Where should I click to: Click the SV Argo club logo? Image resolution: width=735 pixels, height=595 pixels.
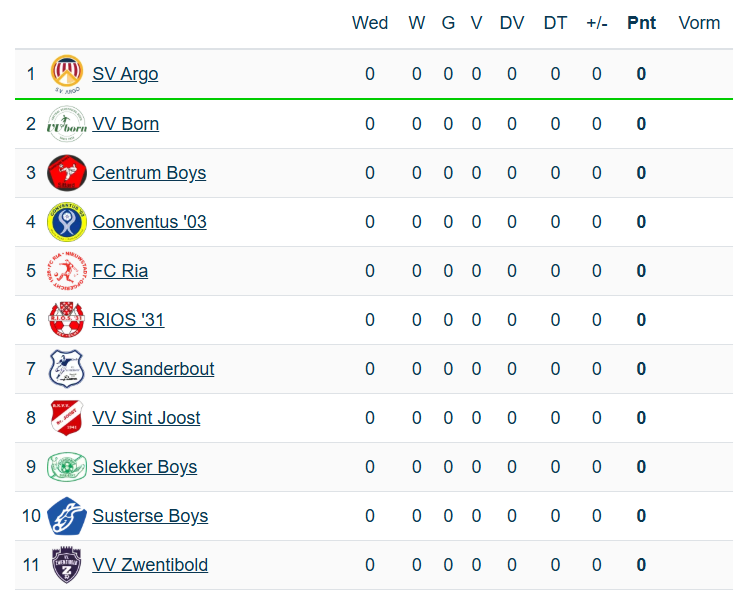(x=67, y=74)
